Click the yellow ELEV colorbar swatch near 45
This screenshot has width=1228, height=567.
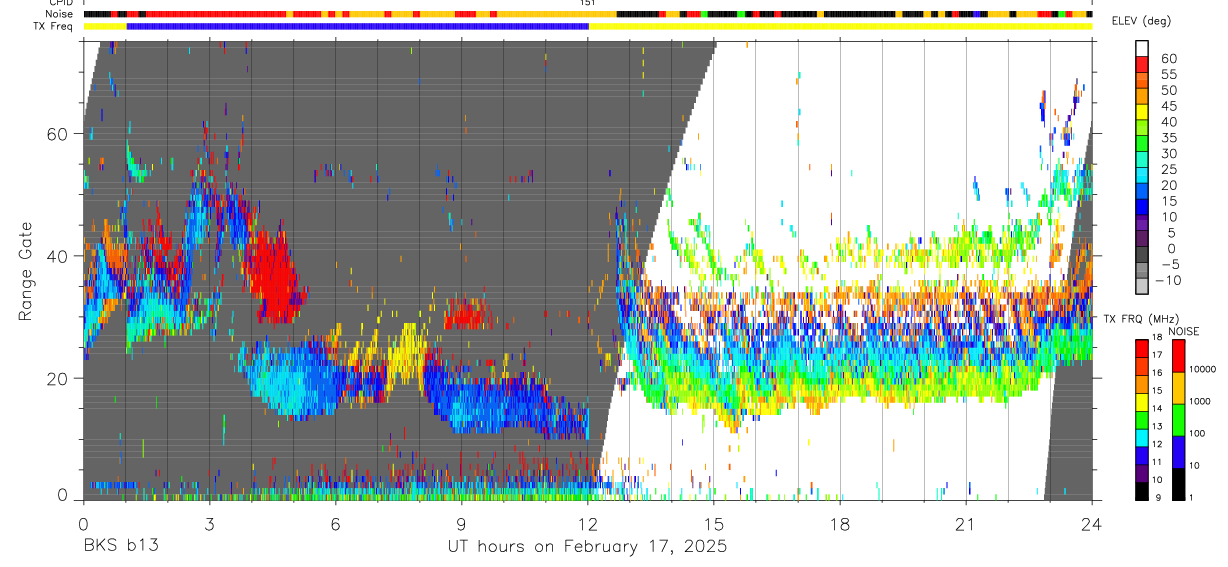[x=1142, y=111]
